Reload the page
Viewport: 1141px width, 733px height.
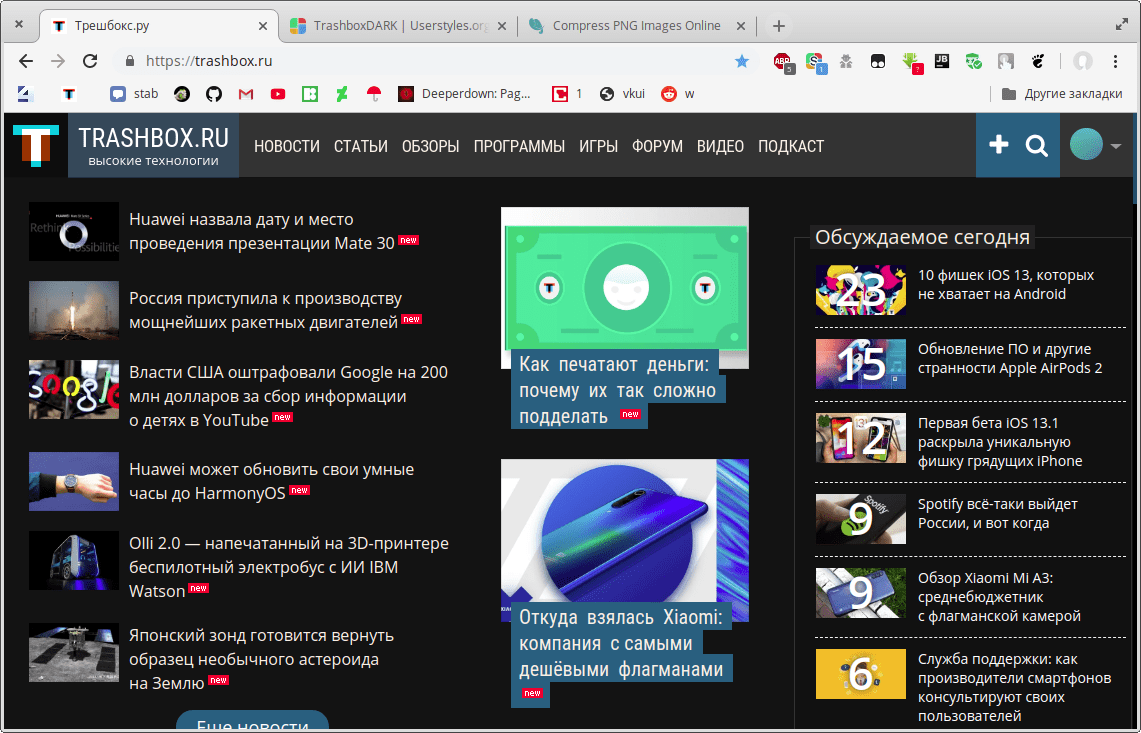click(x=90, y=61)
